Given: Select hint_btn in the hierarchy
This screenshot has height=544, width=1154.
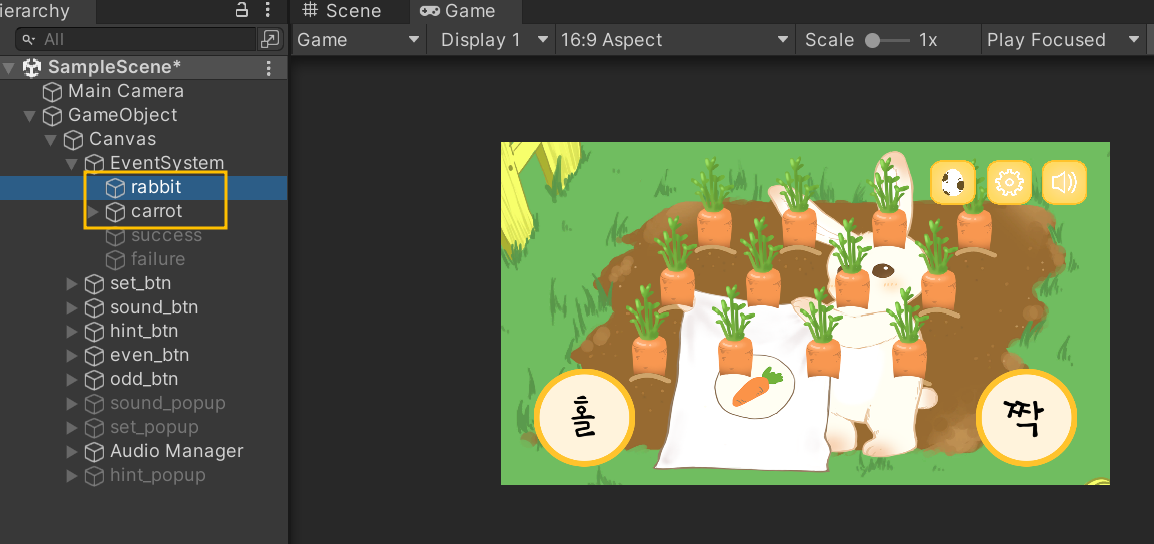Looking at the screenshot, I should coord(144,331).
